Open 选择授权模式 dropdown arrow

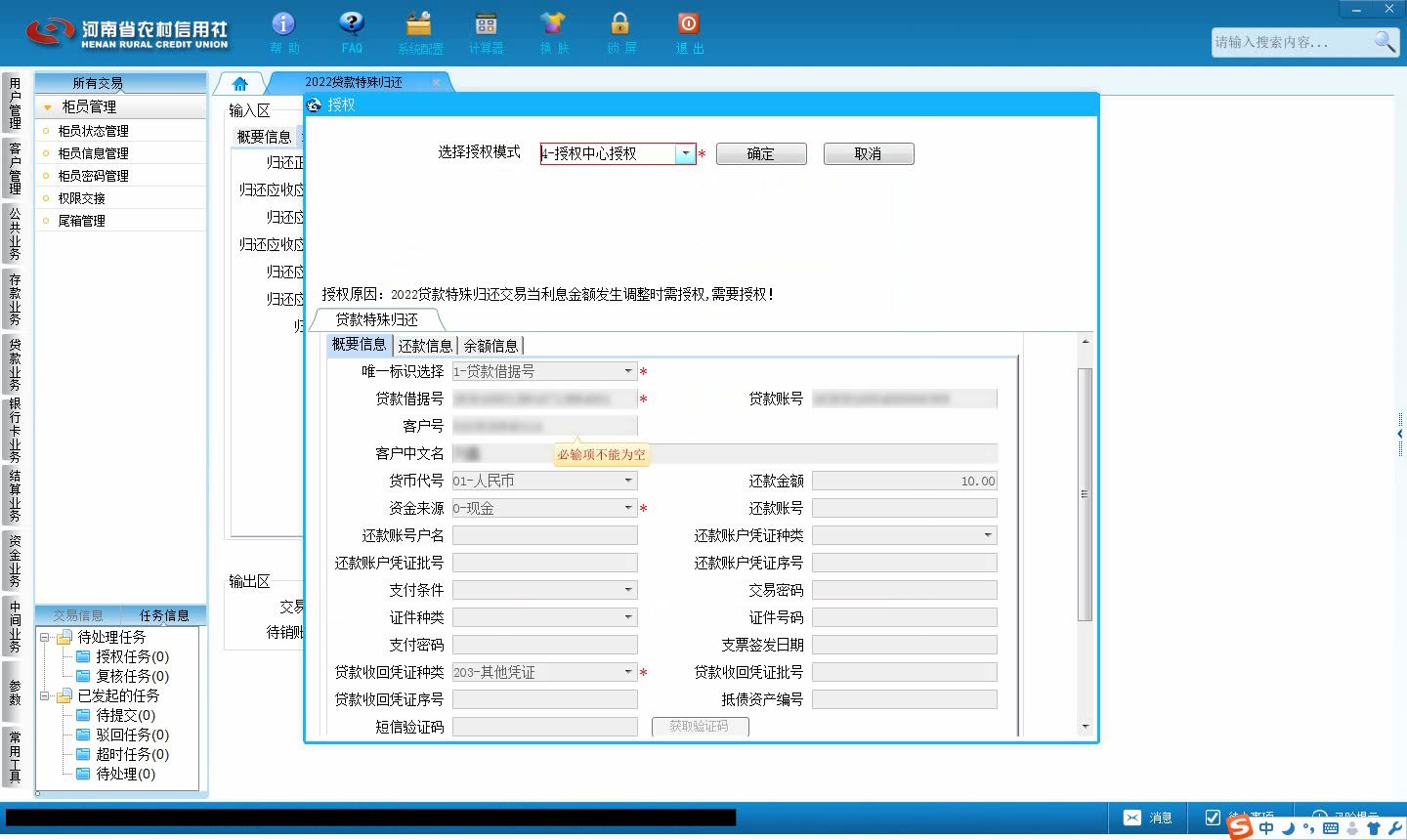point(685,153)
